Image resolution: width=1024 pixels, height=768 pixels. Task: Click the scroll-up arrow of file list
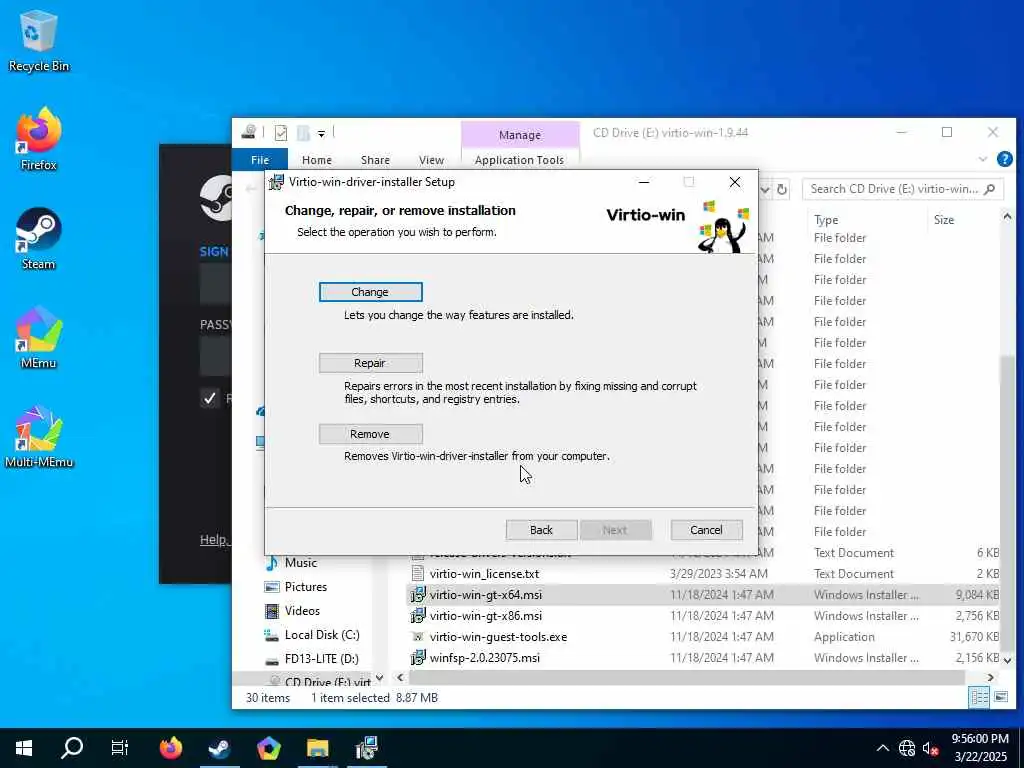(1008, 217)
